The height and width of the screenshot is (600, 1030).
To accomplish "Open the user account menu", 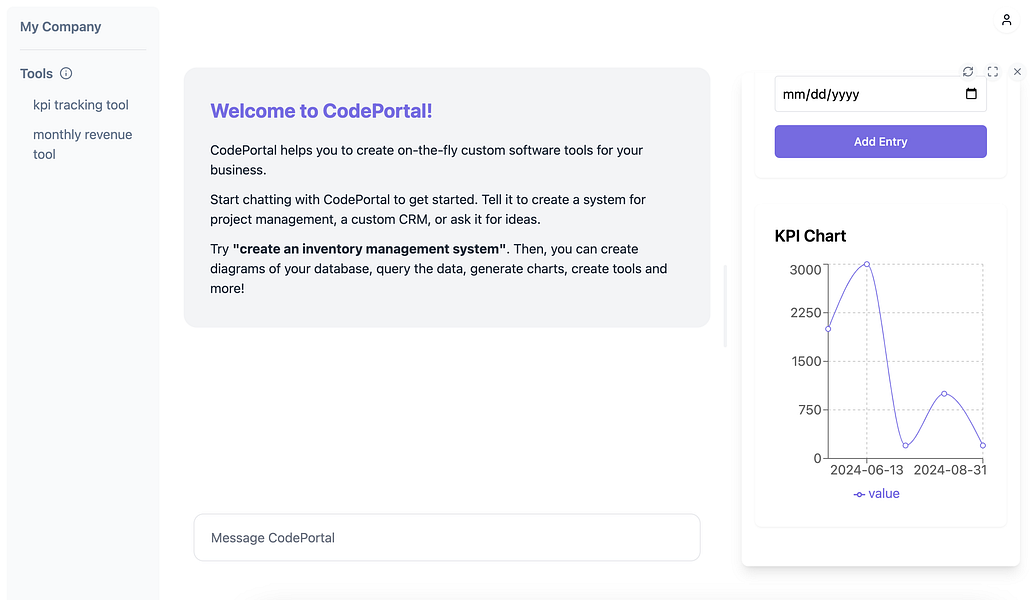I will (1007, 19).
